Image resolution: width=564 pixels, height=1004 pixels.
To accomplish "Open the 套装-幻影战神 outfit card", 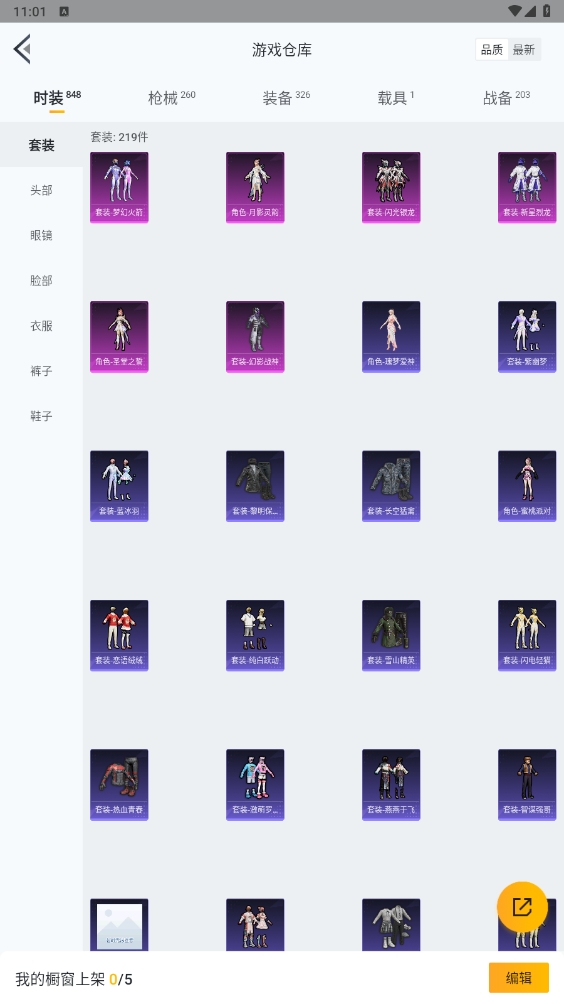I will pyautogui.click(x=255, y=337).
